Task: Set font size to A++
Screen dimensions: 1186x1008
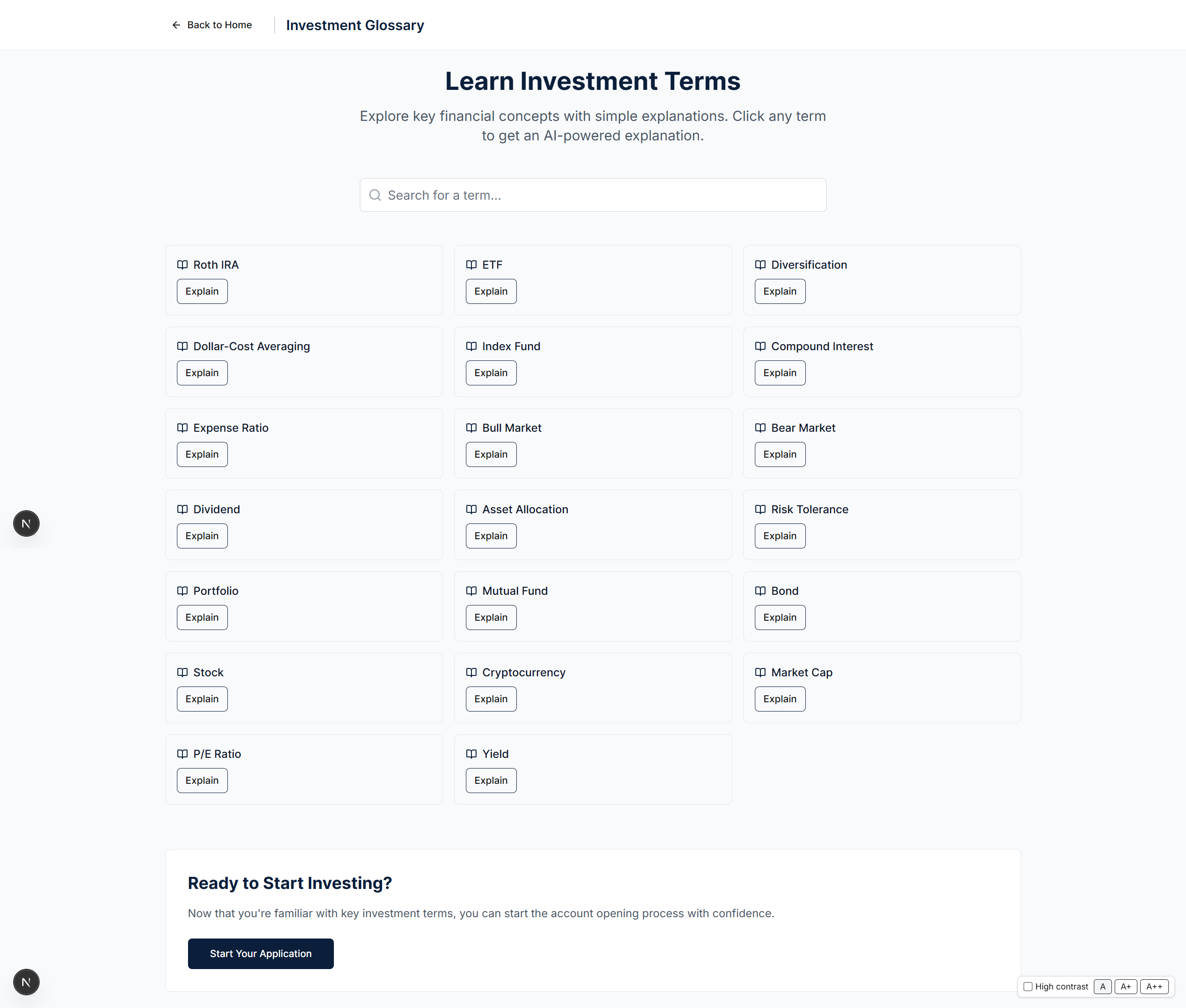Action: coord(1154,987)
